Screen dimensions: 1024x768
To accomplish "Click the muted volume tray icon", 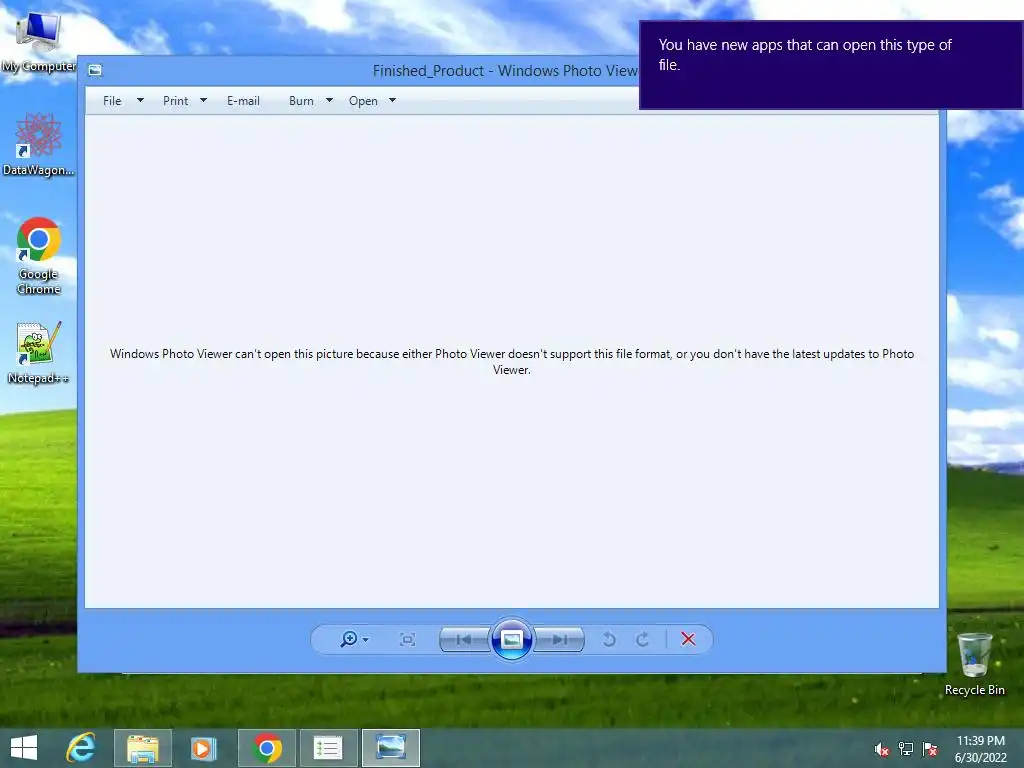I will click(882, 749).
